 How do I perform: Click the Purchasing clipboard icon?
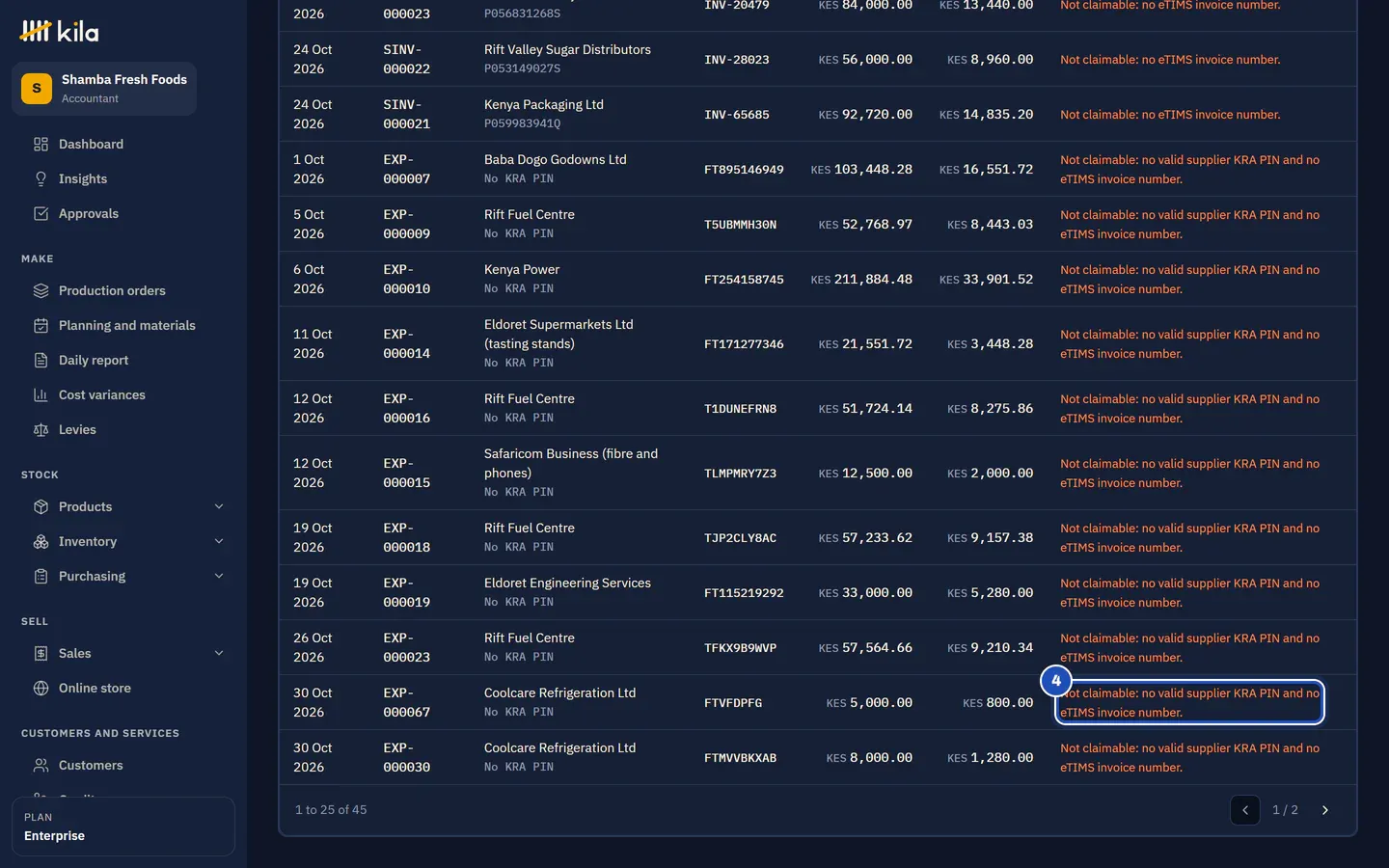[41, 576]
